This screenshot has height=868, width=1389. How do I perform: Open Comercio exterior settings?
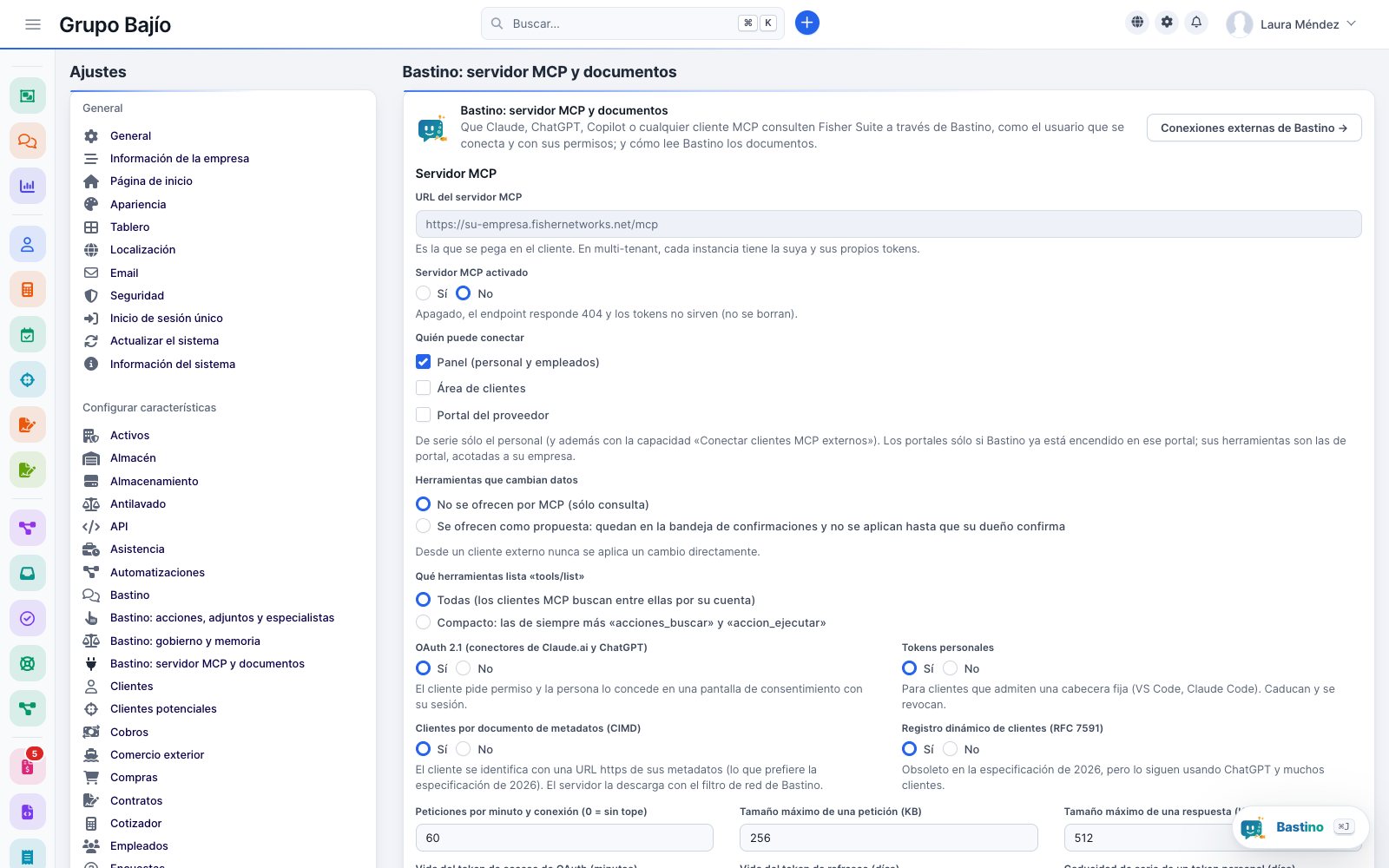coord(157,754)
